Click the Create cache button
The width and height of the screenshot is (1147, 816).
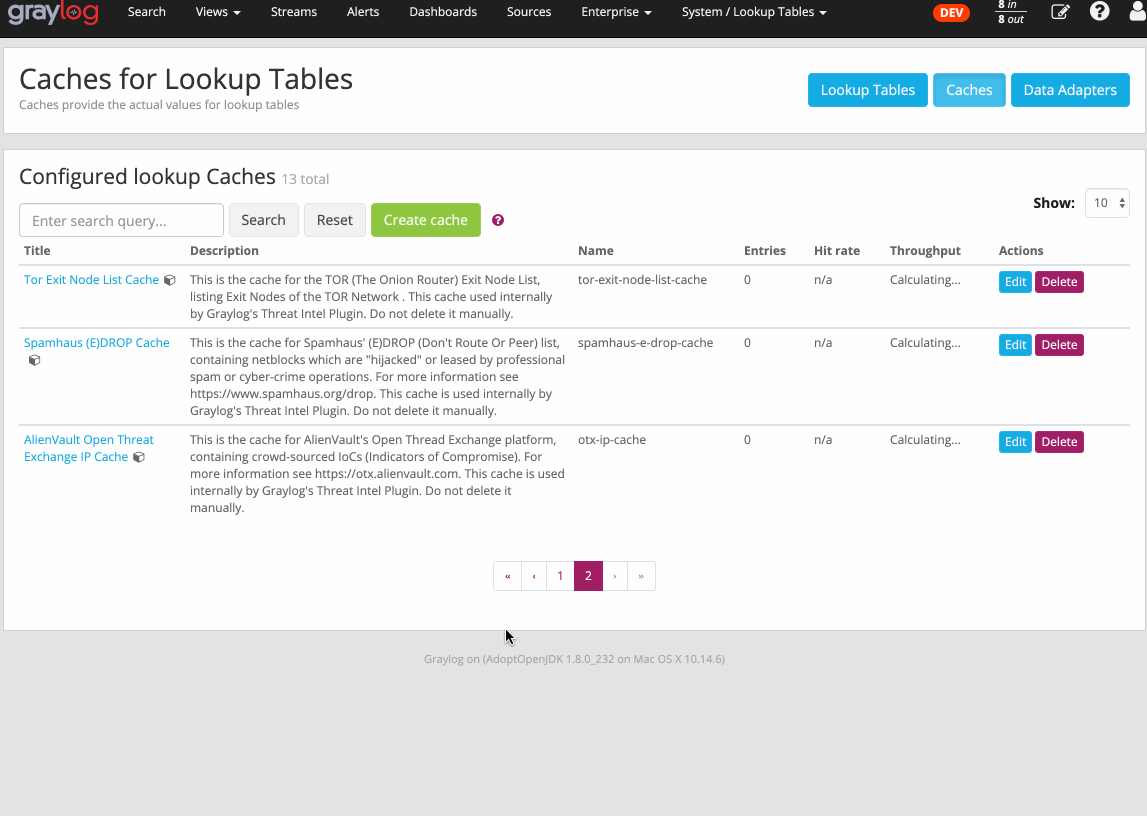pos(426,220)
